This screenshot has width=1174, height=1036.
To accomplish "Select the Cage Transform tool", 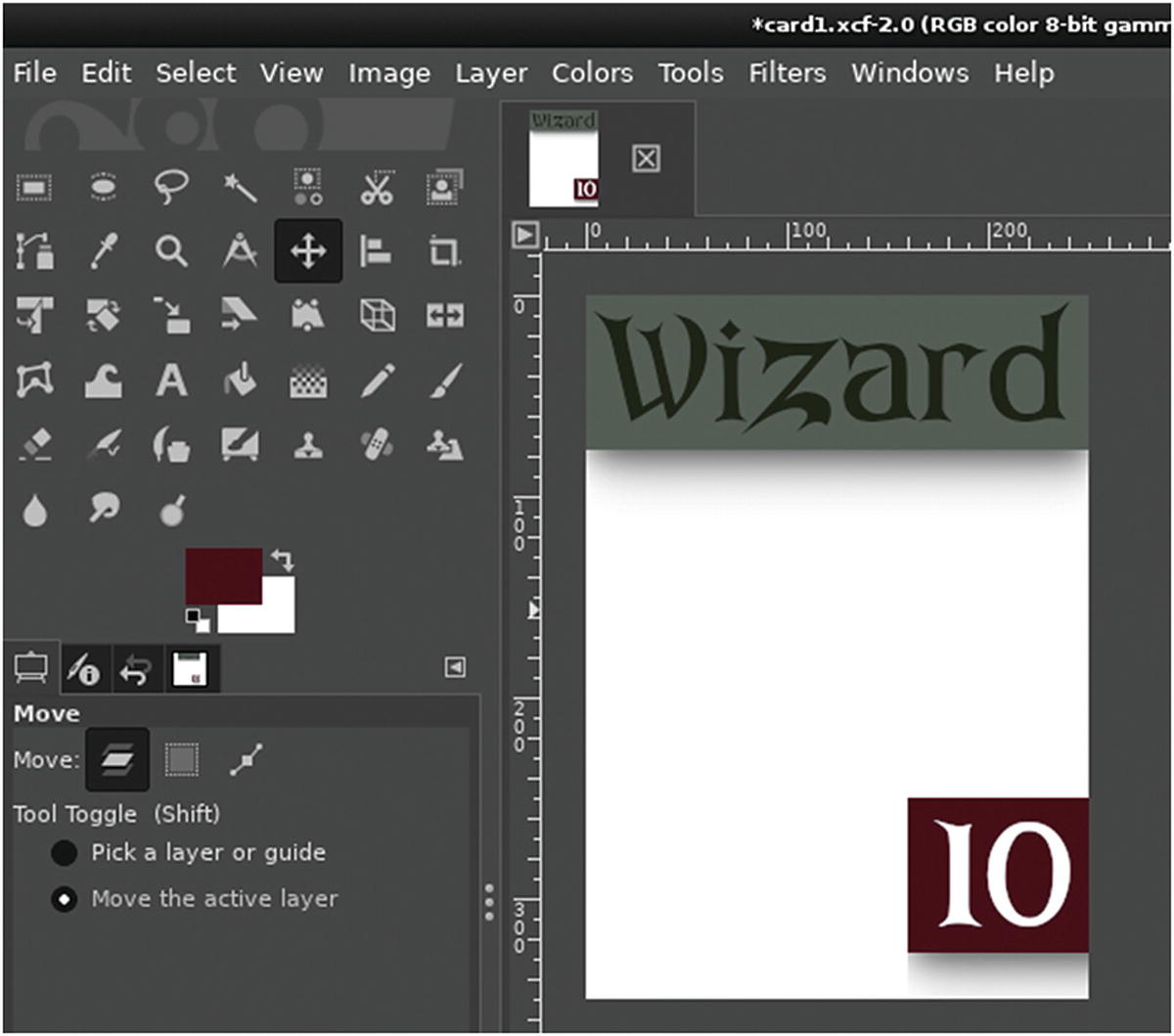I will point(34,381).
